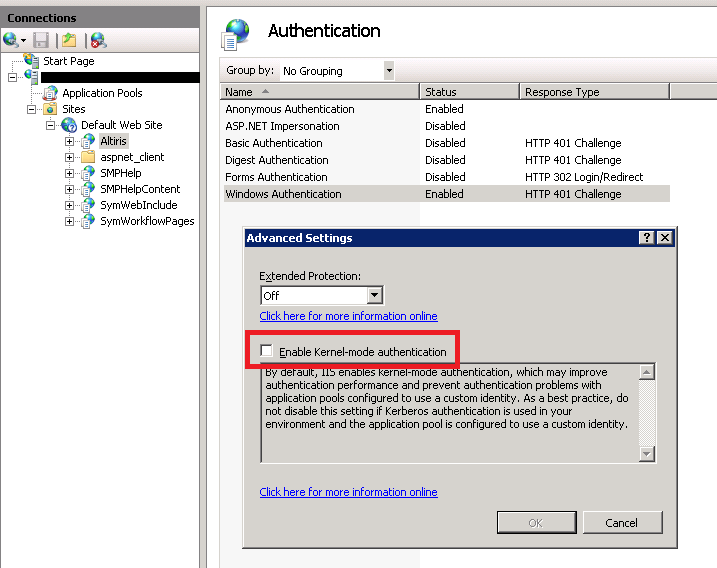The width and height of the screenshot is (717, 568).
Task: Click the Up folder toolbar icon
Action: point(69,40)
